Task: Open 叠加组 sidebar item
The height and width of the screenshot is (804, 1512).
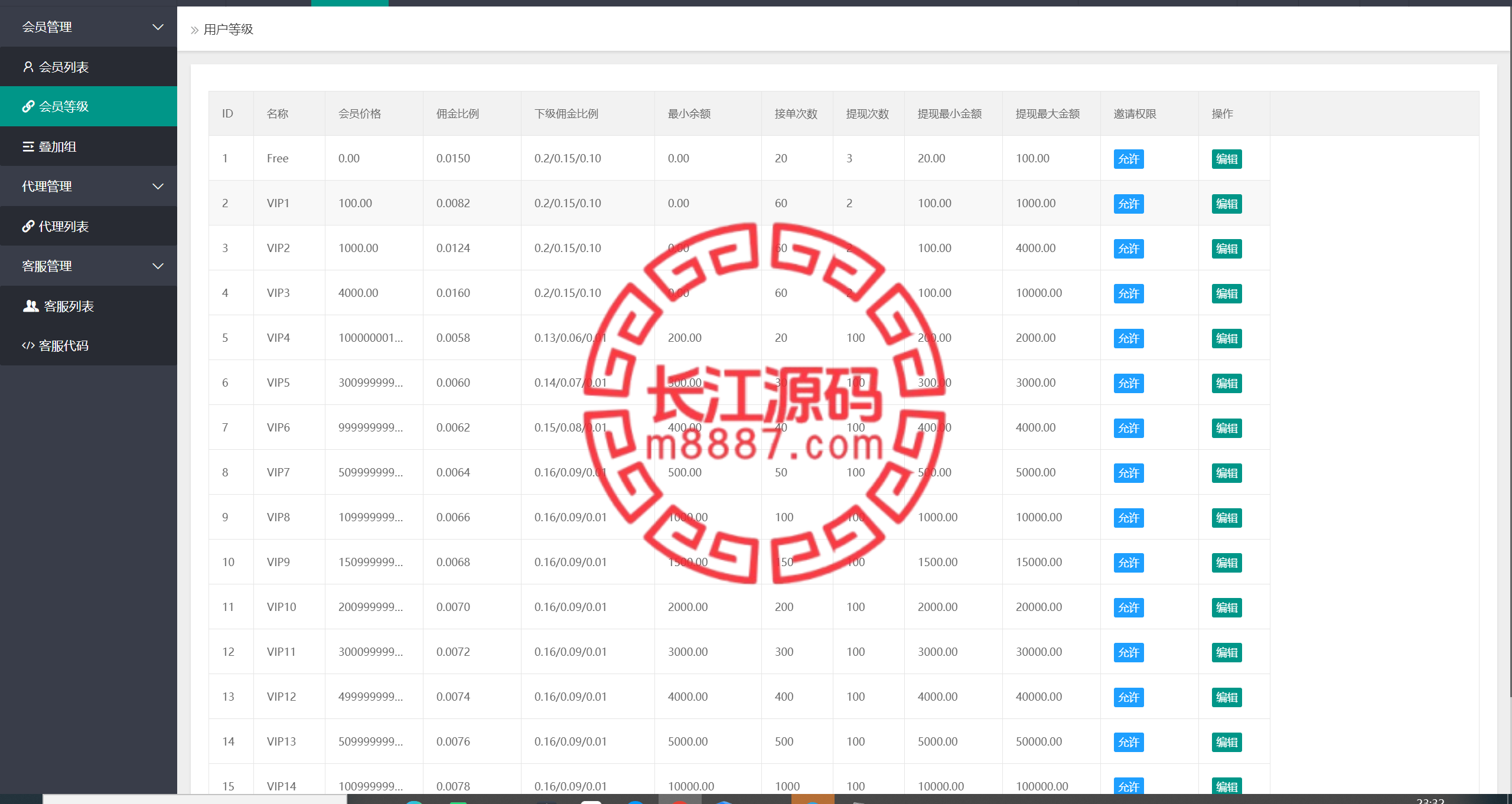Action: coord(89,146)
